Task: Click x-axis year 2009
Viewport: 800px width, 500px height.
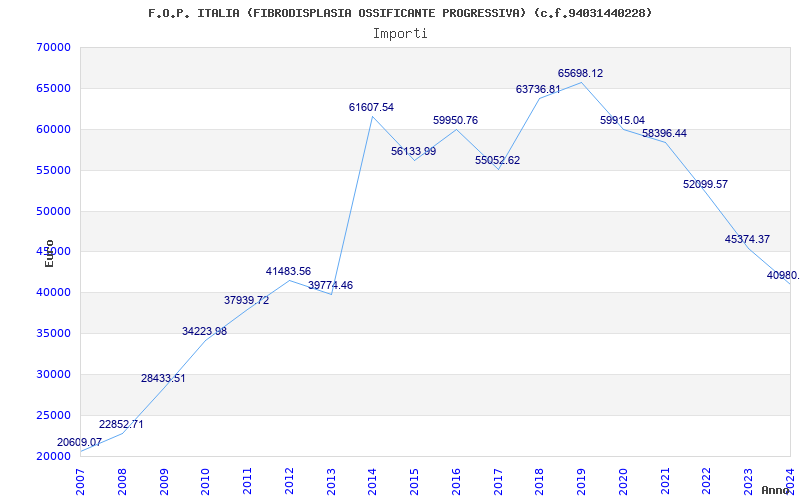Action: pos(164,482)
